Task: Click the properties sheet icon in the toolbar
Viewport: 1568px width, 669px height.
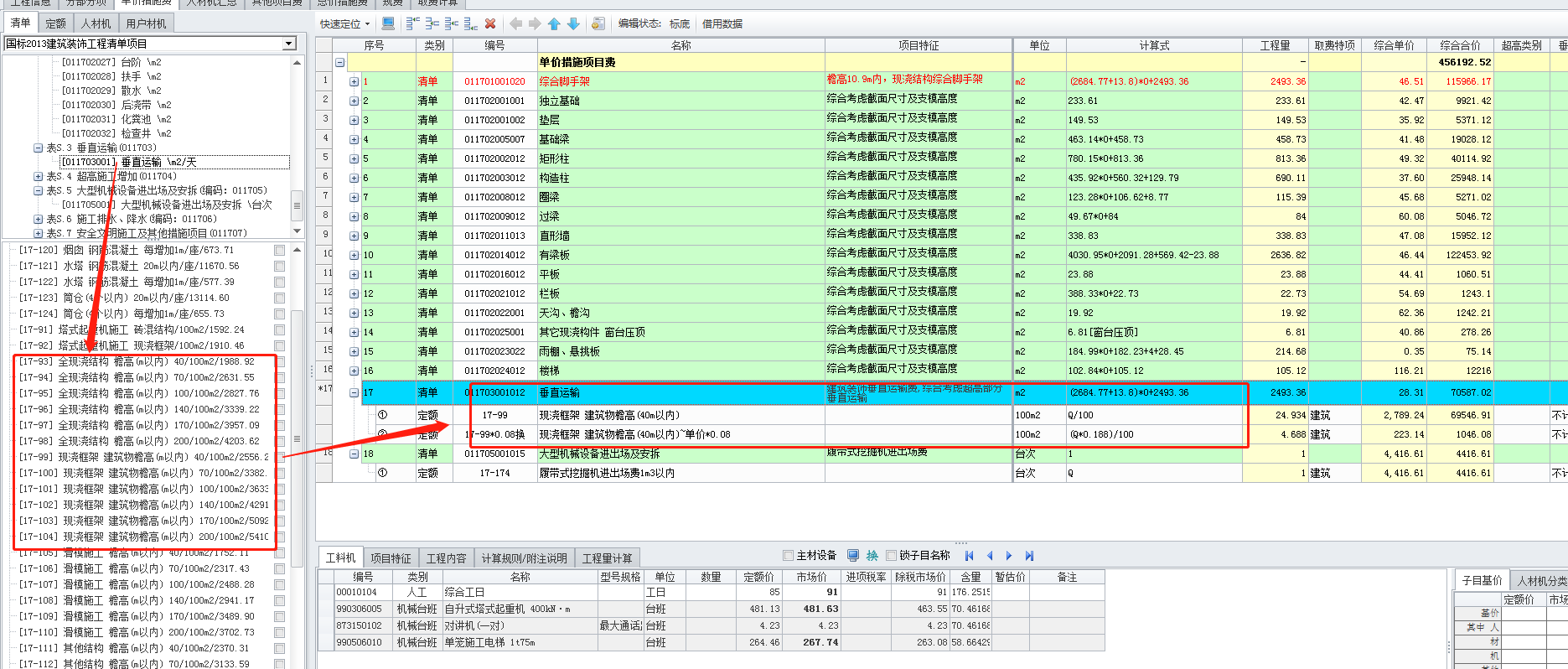Action: pos(598,23)
